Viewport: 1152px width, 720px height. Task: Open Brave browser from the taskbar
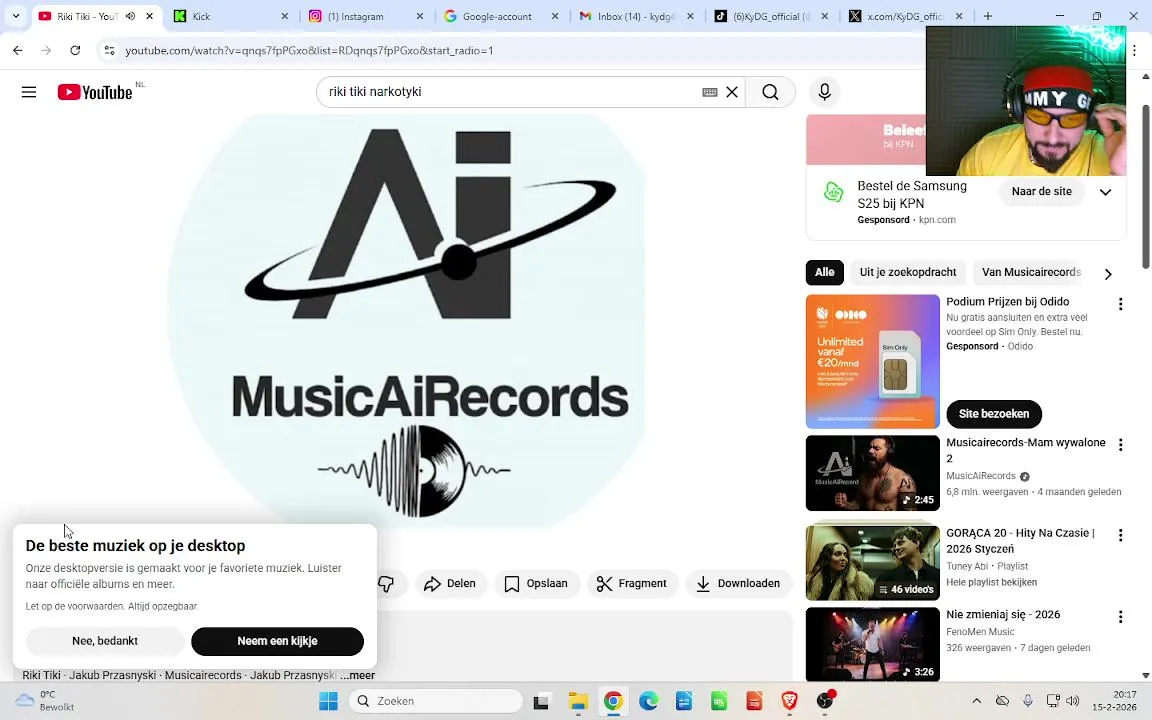[789, 702]
